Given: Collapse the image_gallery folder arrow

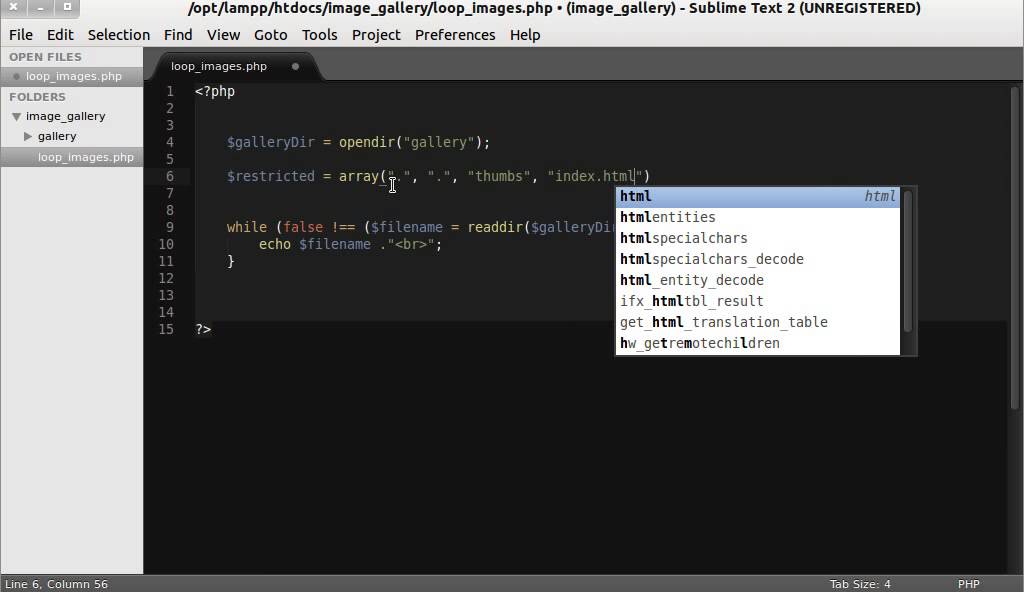Looking at the screenshot, I should [x=16, y=116].
